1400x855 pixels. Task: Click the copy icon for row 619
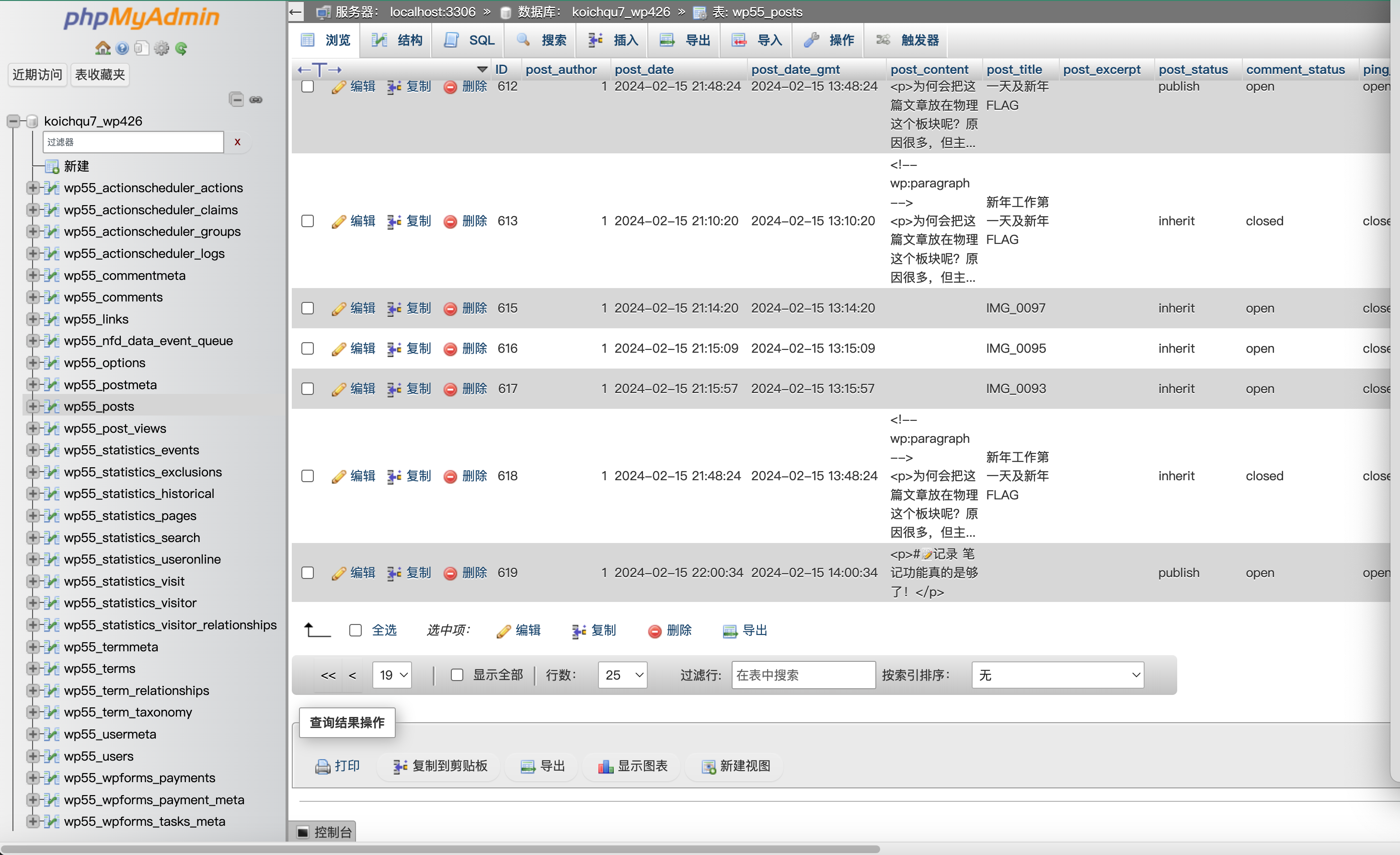(x=394, y=574)
